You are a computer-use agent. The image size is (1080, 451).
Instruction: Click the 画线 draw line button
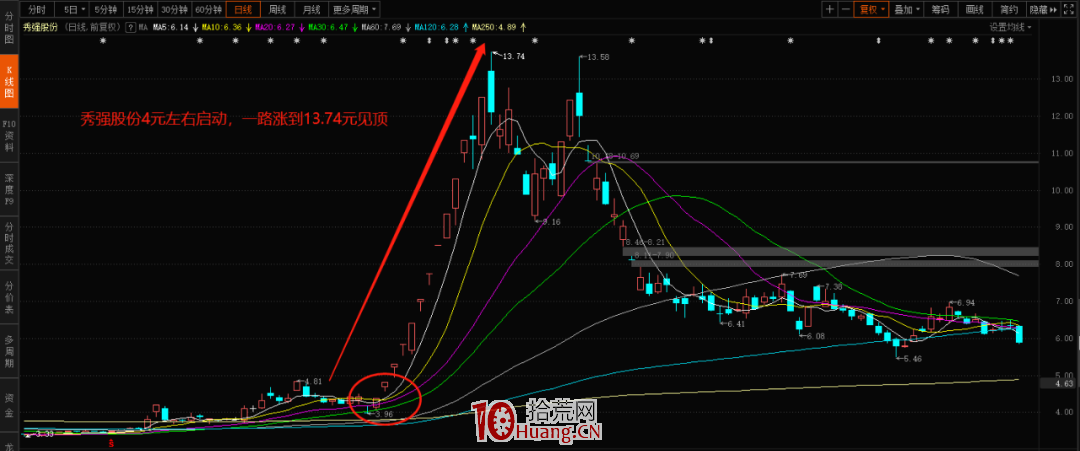click(975, 10)
